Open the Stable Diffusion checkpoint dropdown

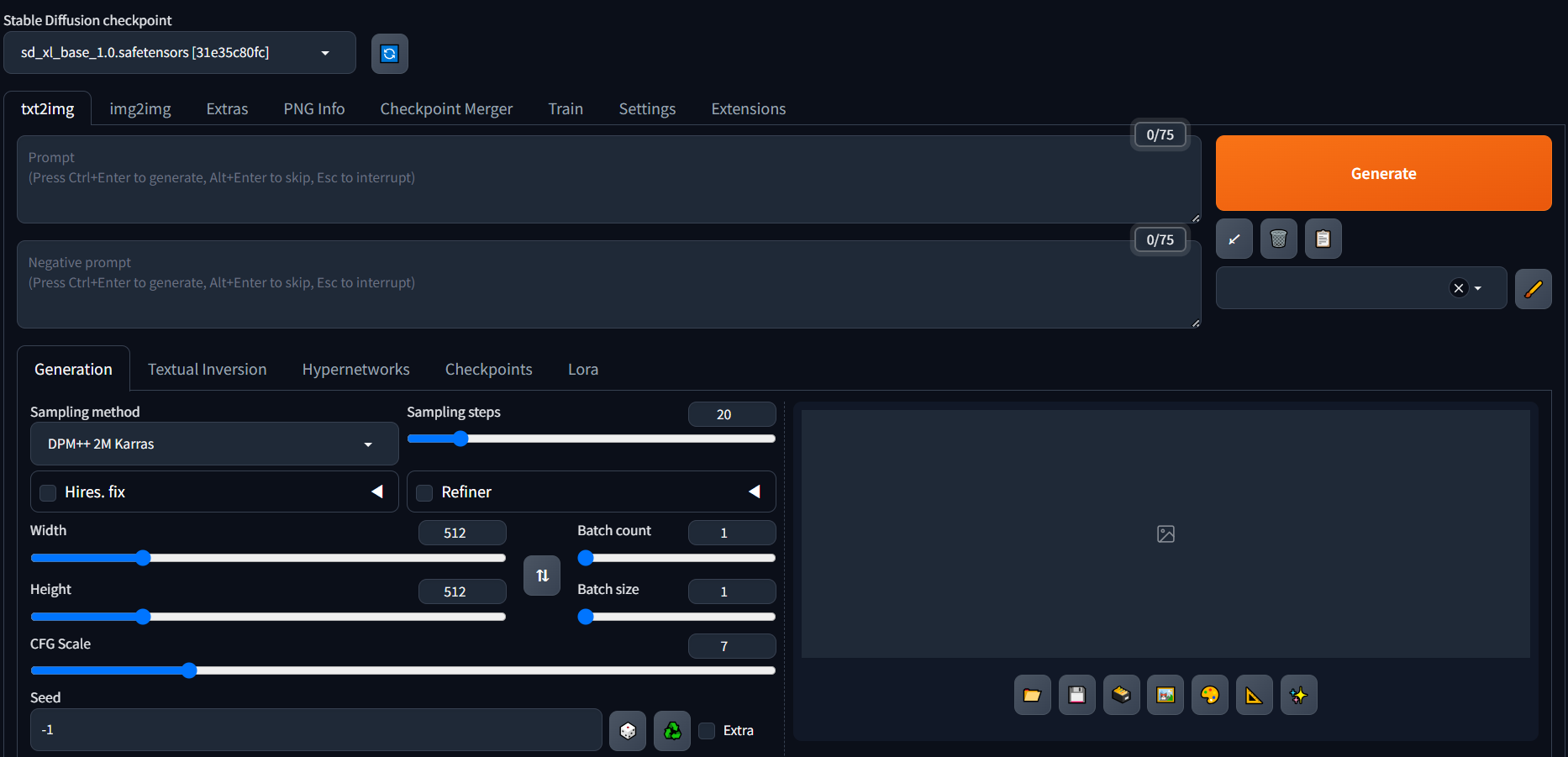(x=180, y=53)
